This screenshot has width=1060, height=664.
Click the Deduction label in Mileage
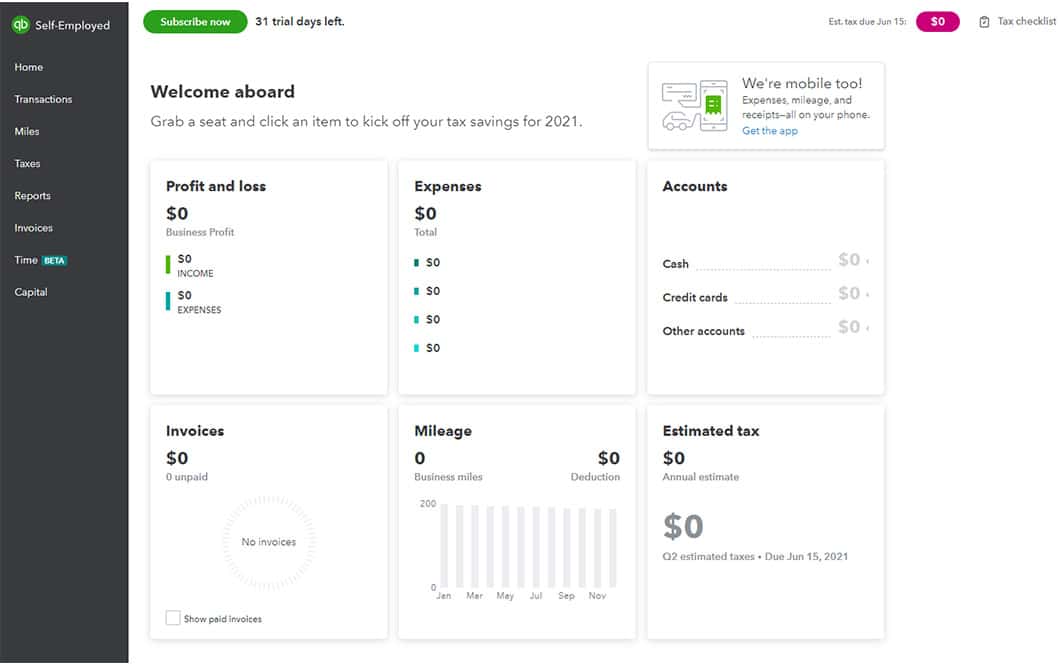(x=595, y=477)
